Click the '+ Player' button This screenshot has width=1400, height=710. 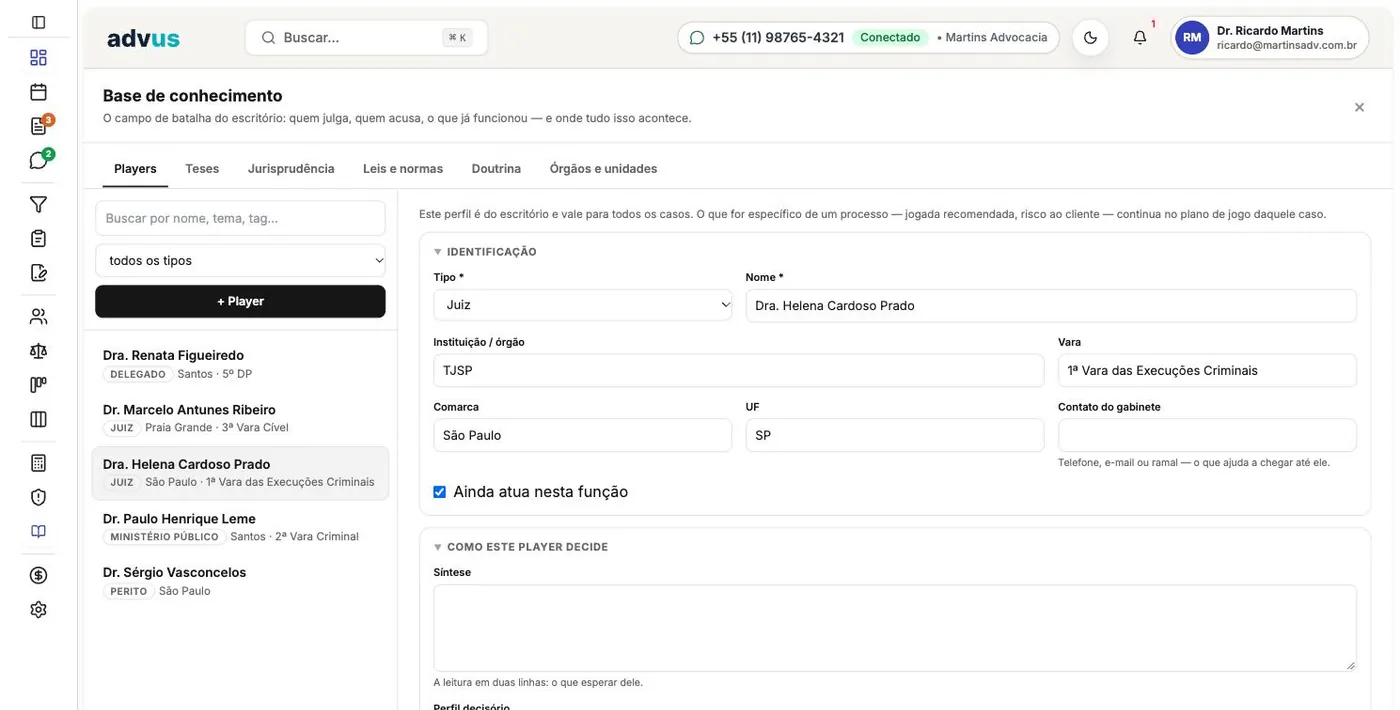click(x=240, y=301)
